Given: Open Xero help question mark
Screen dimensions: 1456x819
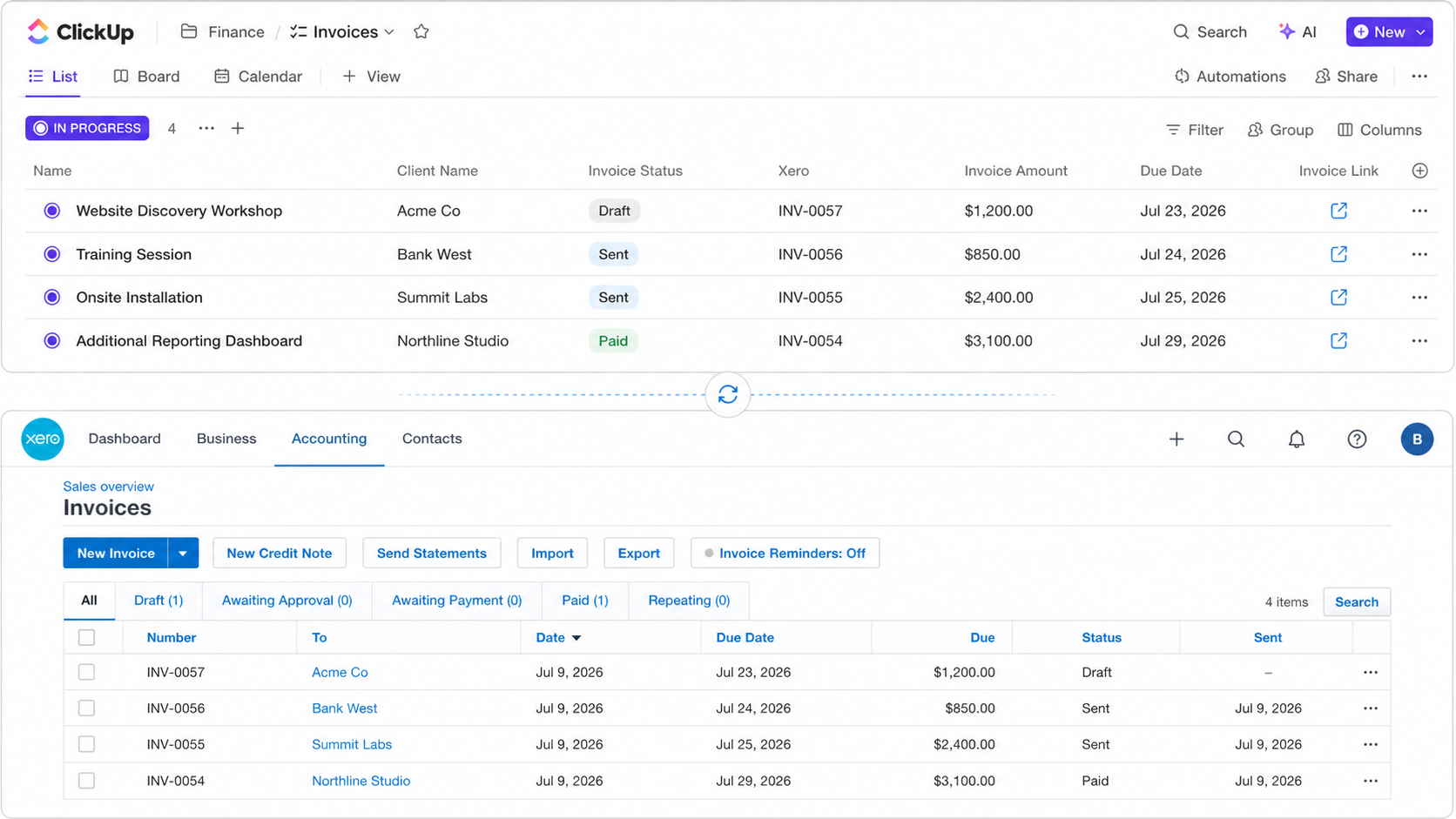Looking at the screenshot, I should [x=1357, y=440].
